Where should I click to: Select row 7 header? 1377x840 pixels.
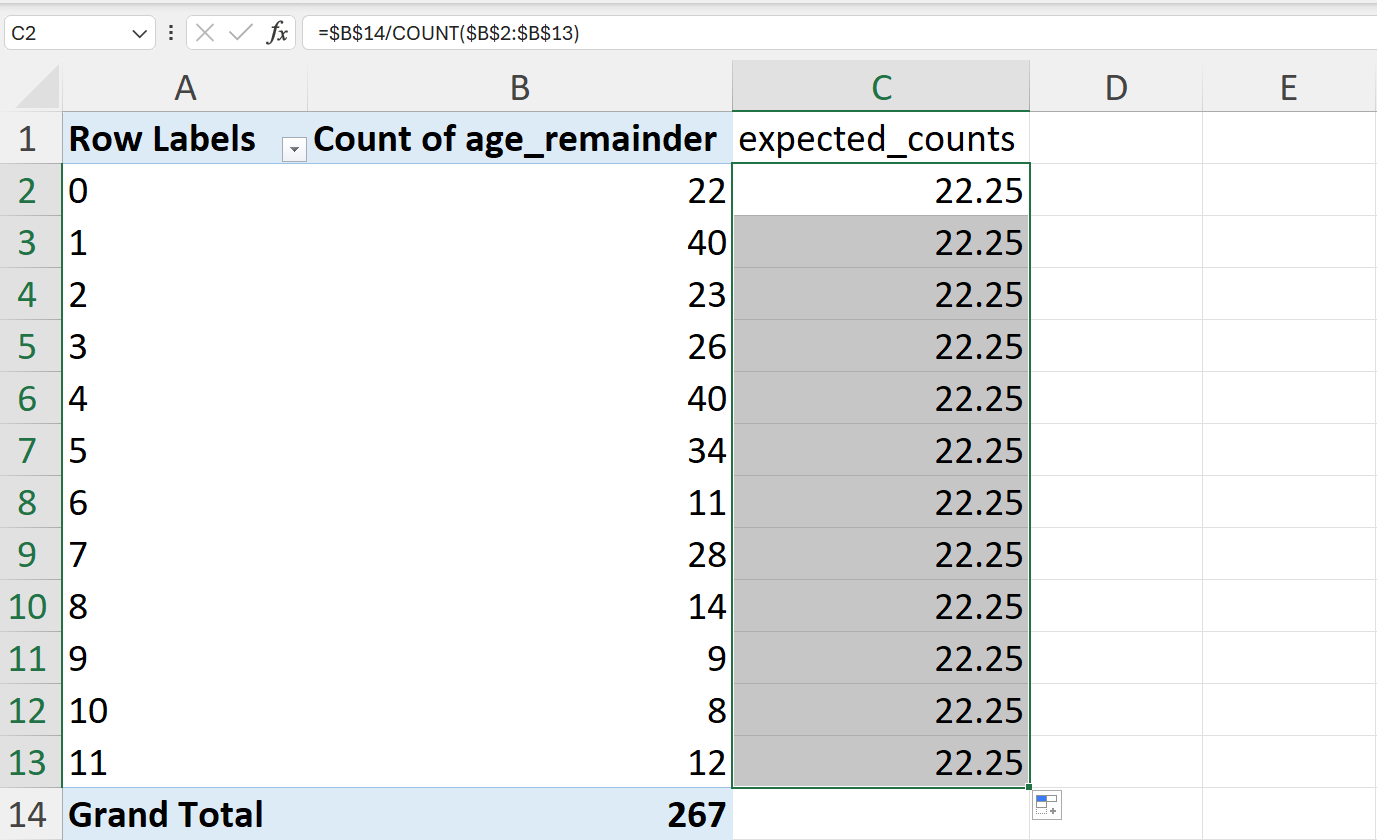pyautogui.click(x=27, y=450)
